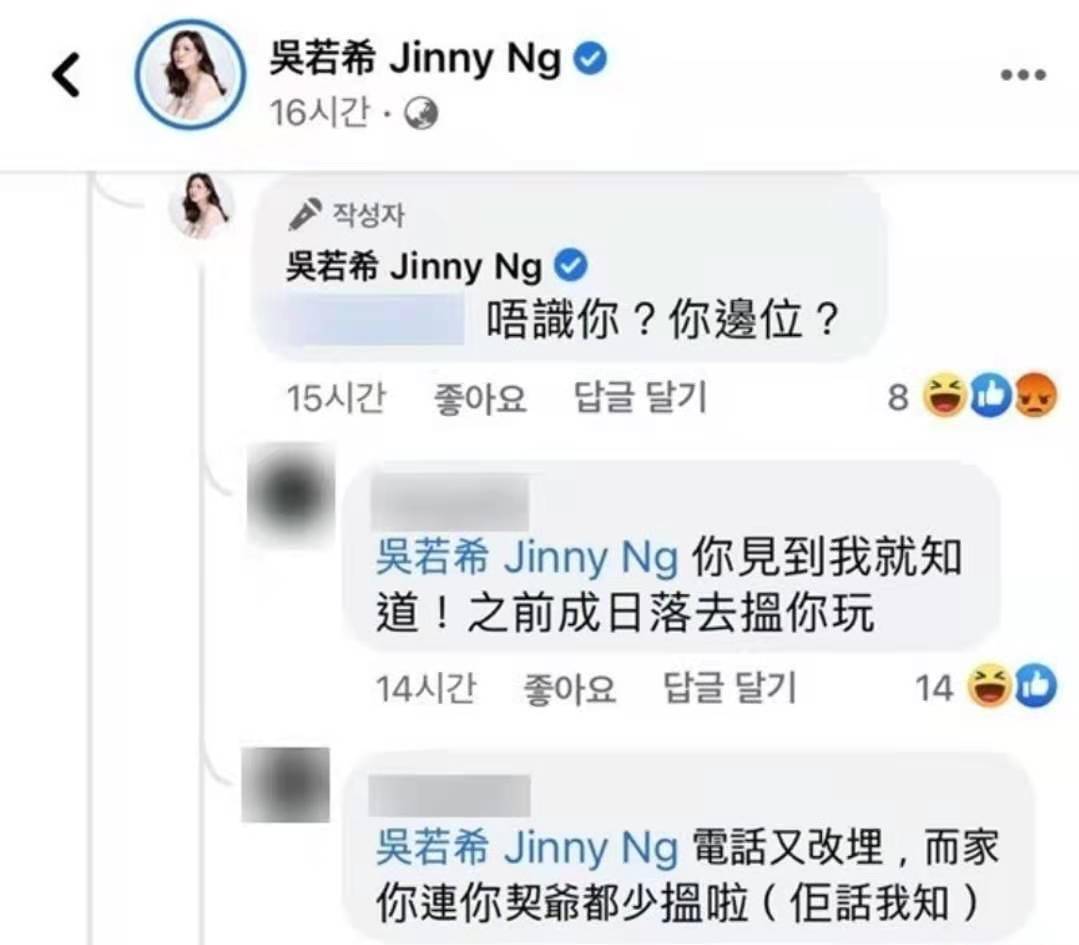Tap the verified badge in post header
1079x945 pixels.
click(590, 59)
